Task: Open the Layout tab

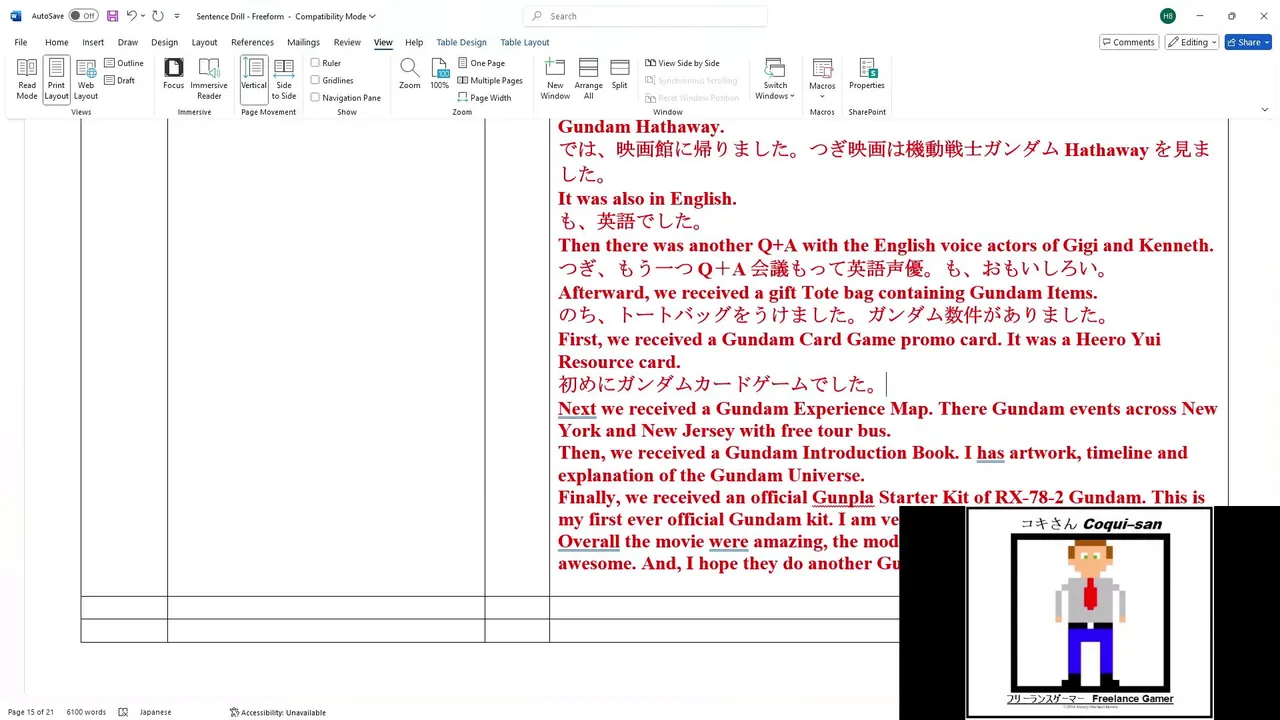Action: point(205,42)
